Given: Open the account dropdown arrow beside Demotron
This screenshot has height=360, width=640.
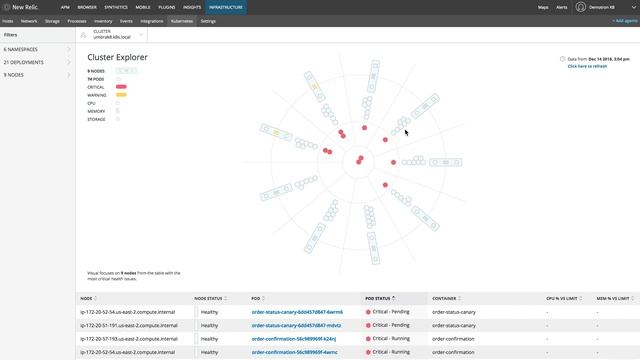Looking at the screenshot, I should tap(633, 7).
